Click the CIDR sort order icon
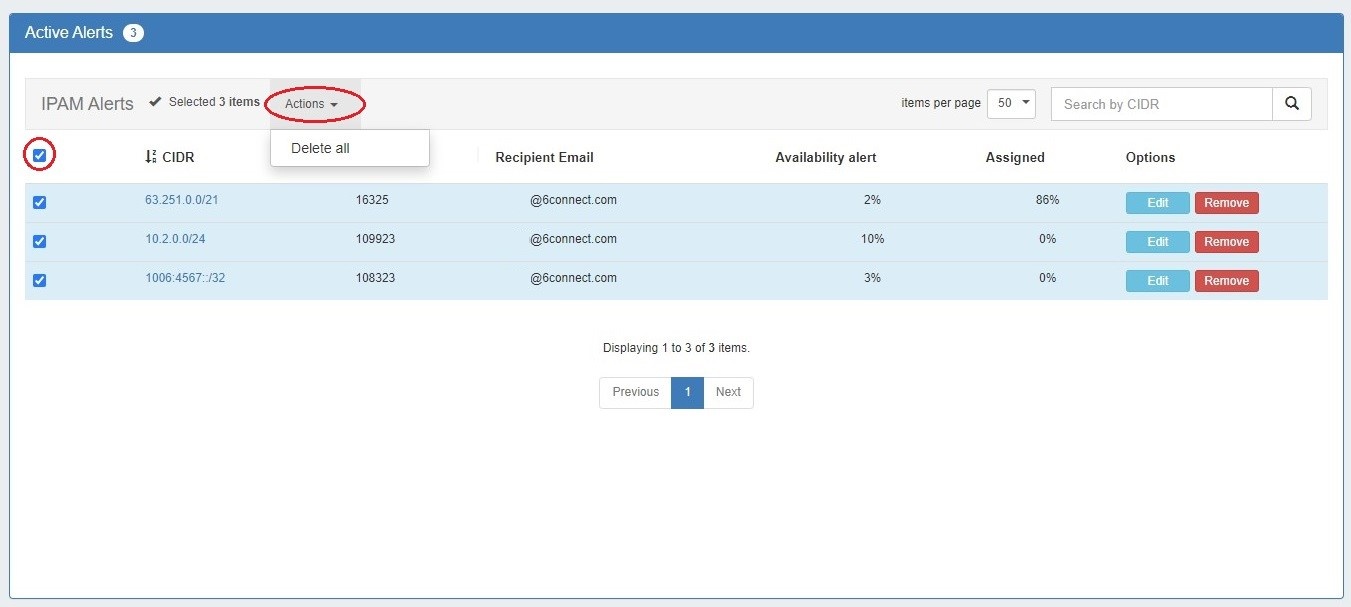The width and height of the screenshot is (1351, 607). coord(151,157)
